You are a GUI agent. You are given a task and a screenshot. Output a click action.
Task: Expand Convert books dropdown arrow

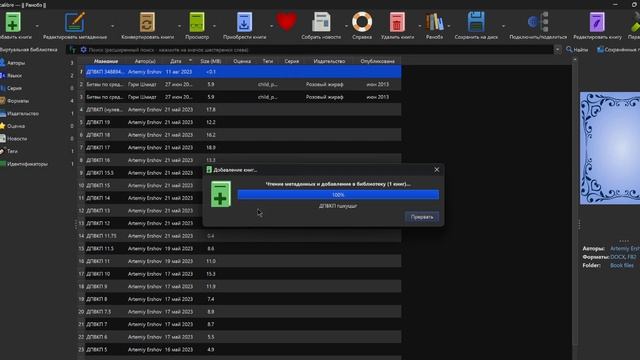tap(180, 26)
